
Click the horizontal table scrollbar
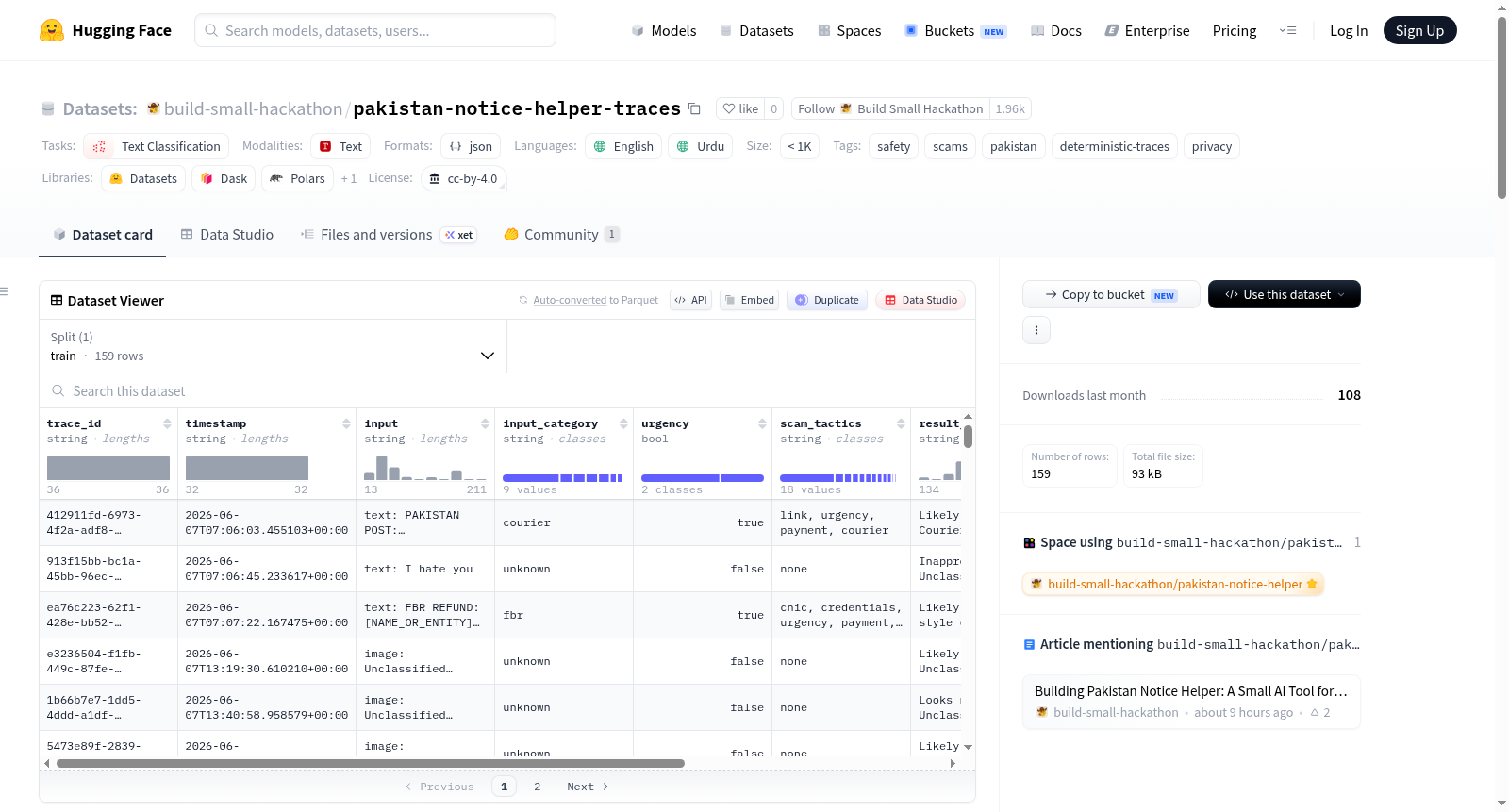pos(371,763)
